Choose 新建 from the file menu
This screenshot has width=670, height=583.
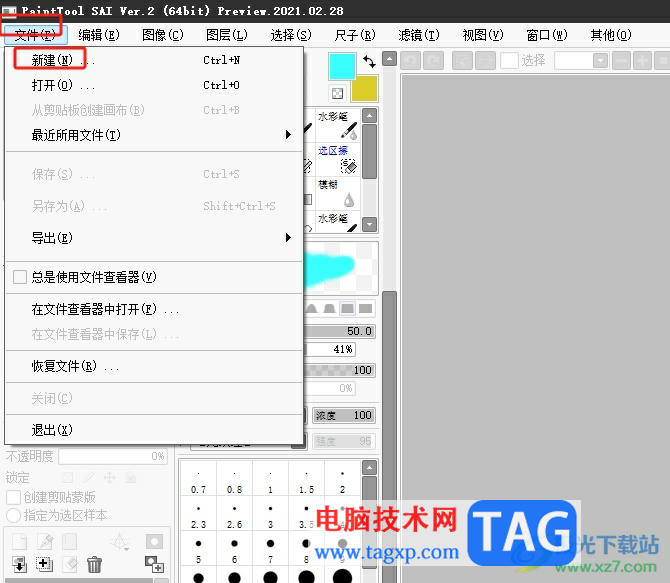pos(154,60)
